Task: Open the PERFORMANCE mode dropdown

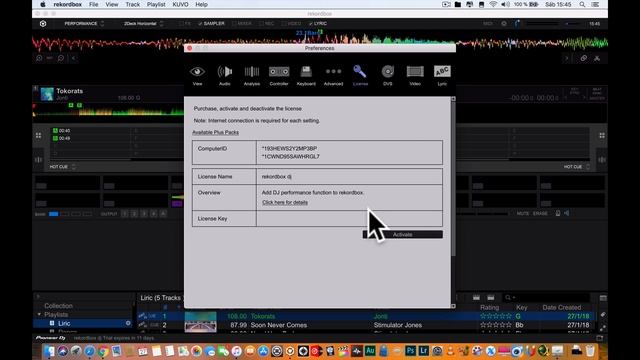Action: pos(84,24)
